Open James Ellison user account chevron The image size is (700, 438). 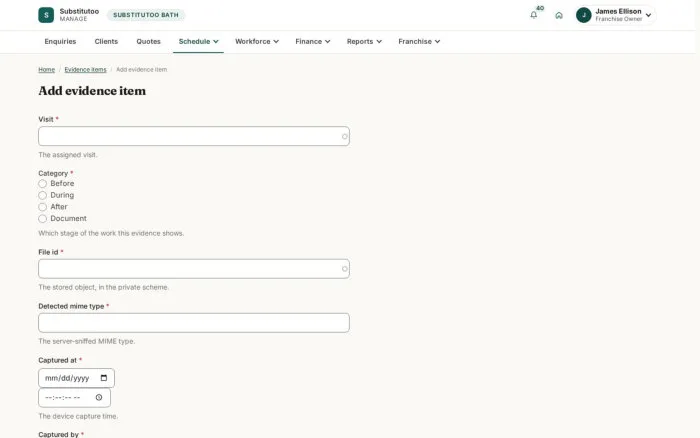click(x=648, y=15)
